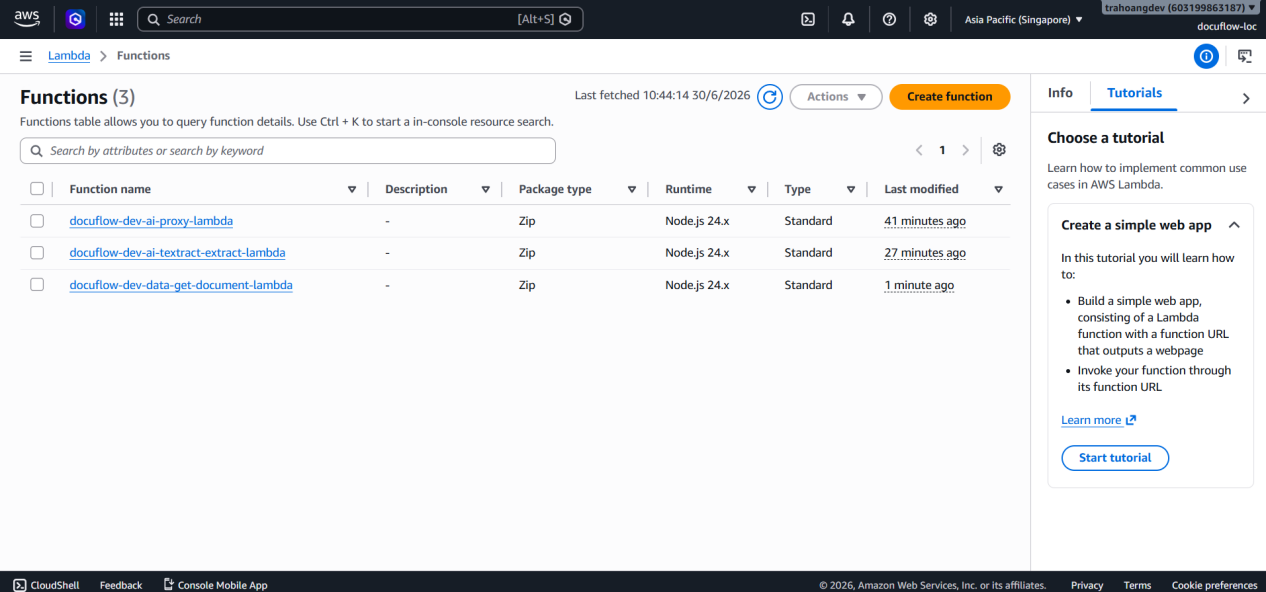The height and width of the screenshot is (592, 1266).
Task: Launch CloudShell from top bar icon
Action: pos(808,19)
